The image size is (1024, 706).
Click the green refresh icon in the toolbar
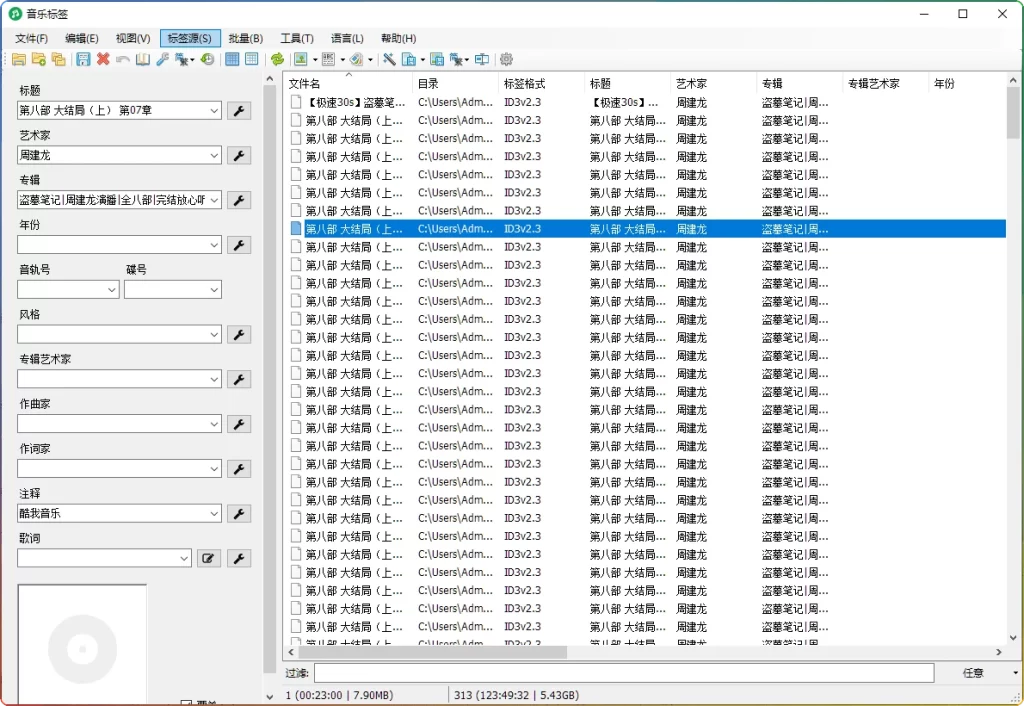pos(279,61)
